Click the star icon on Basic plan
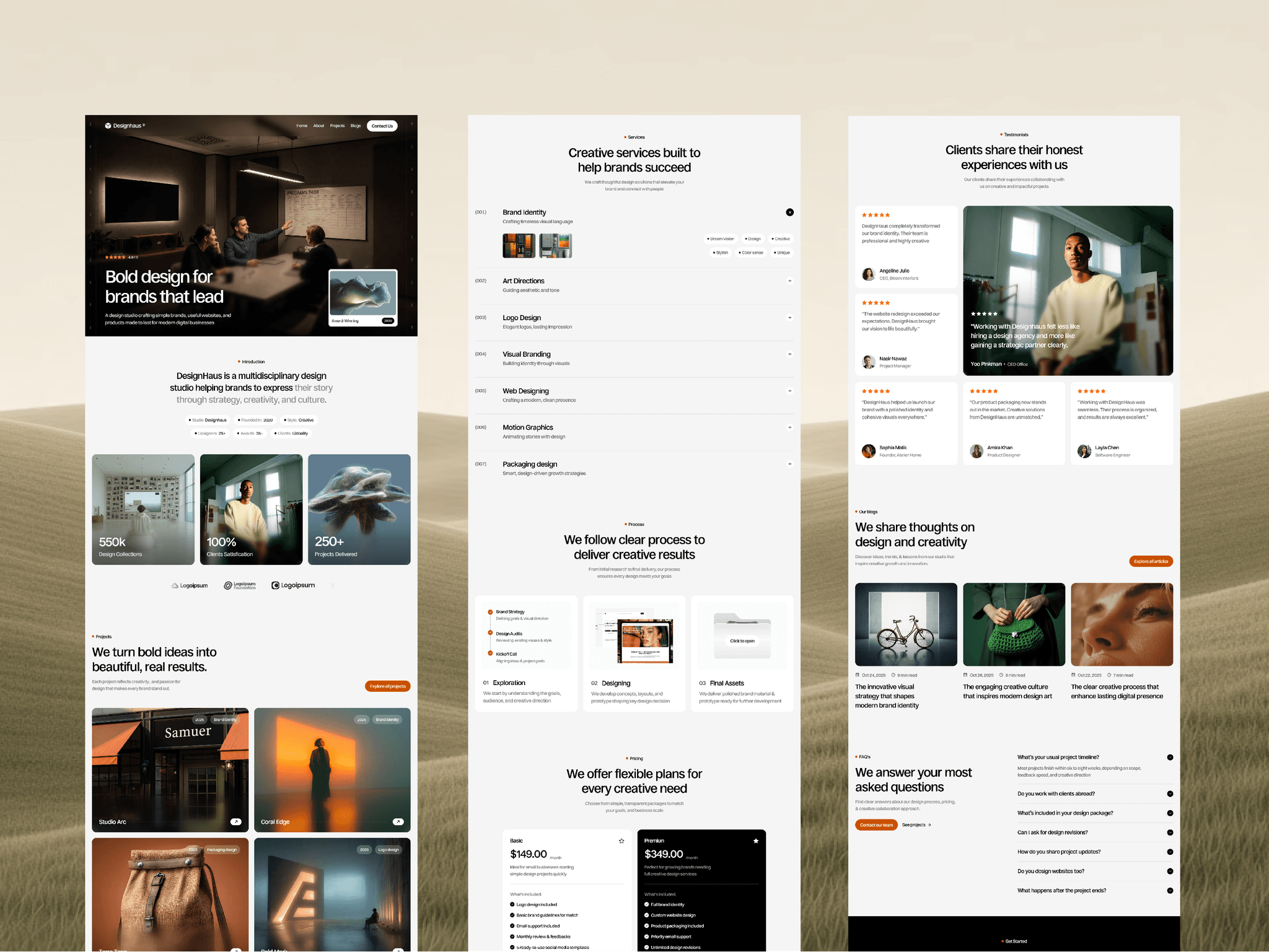 (x=621, y=841)
